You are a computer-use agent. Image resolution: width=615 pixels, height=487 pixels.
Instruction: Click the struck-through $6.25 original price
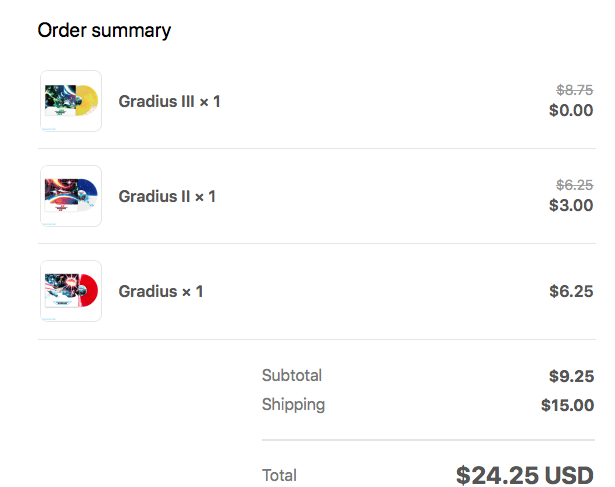574,185
